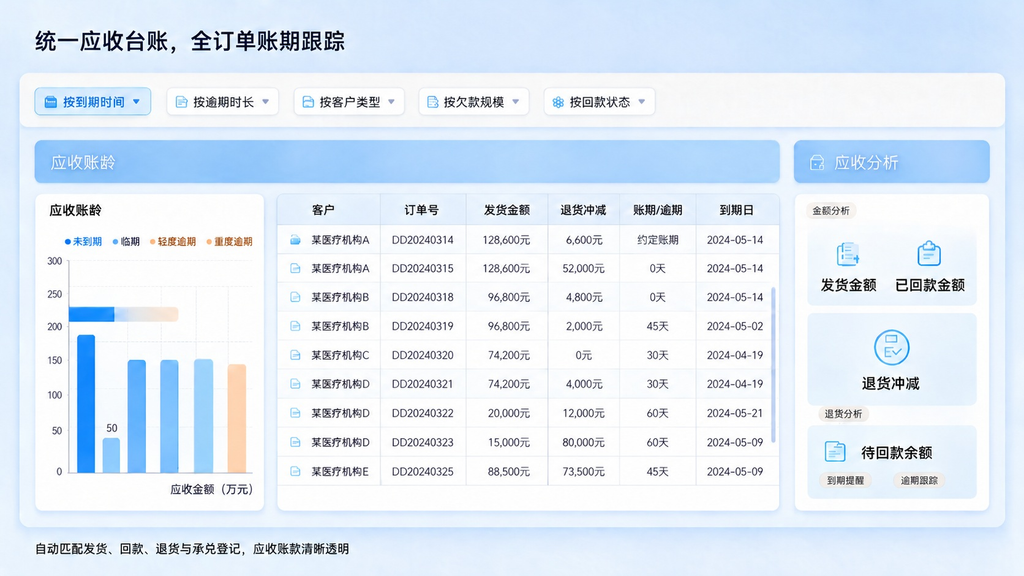Click the 到期提醒 tag button
This screenshot has height=576, width=1024.
point(845,480)
